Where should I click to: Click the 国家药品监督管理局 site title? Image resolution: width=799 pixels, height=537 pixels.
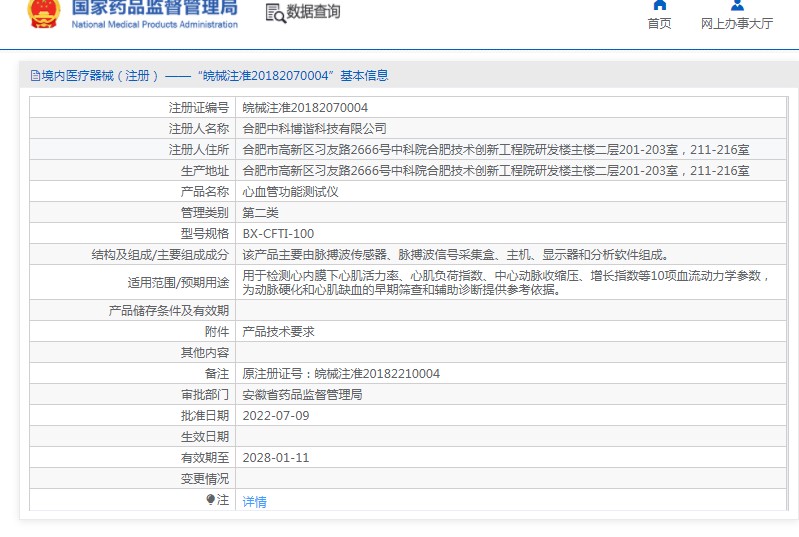[154, 7]
